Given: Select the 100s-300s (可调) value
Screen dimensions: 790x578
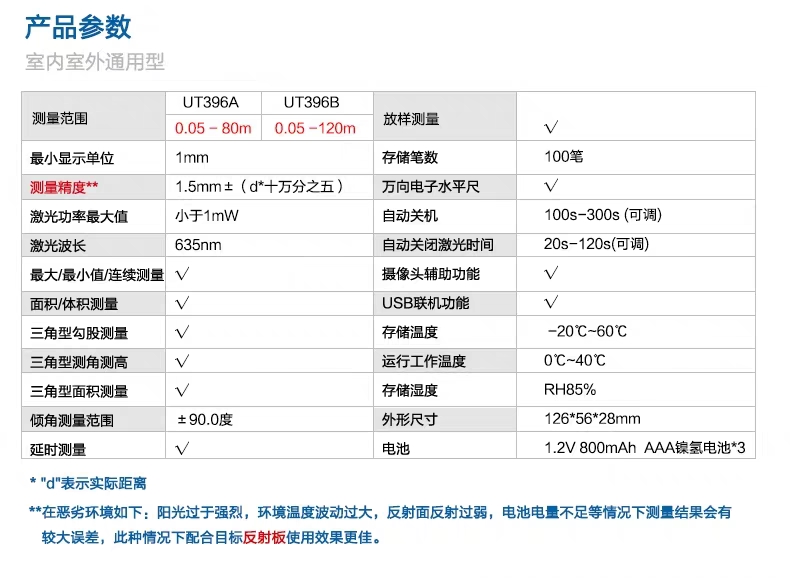Looking at the screenshot, I should point(603,215).
